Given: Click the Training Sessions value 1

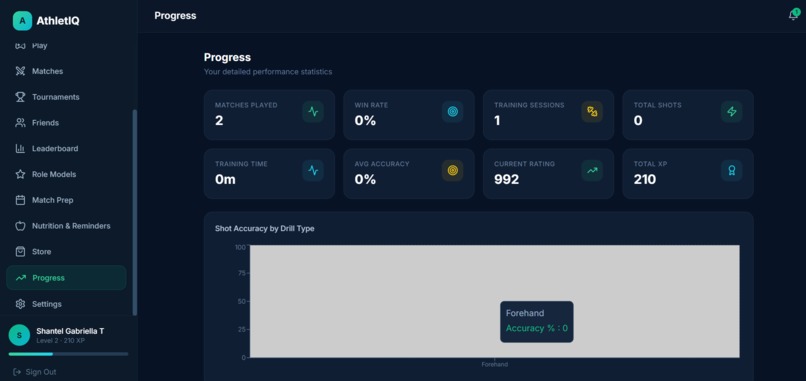Looking at the screenshot, I should tap(497, 121).
